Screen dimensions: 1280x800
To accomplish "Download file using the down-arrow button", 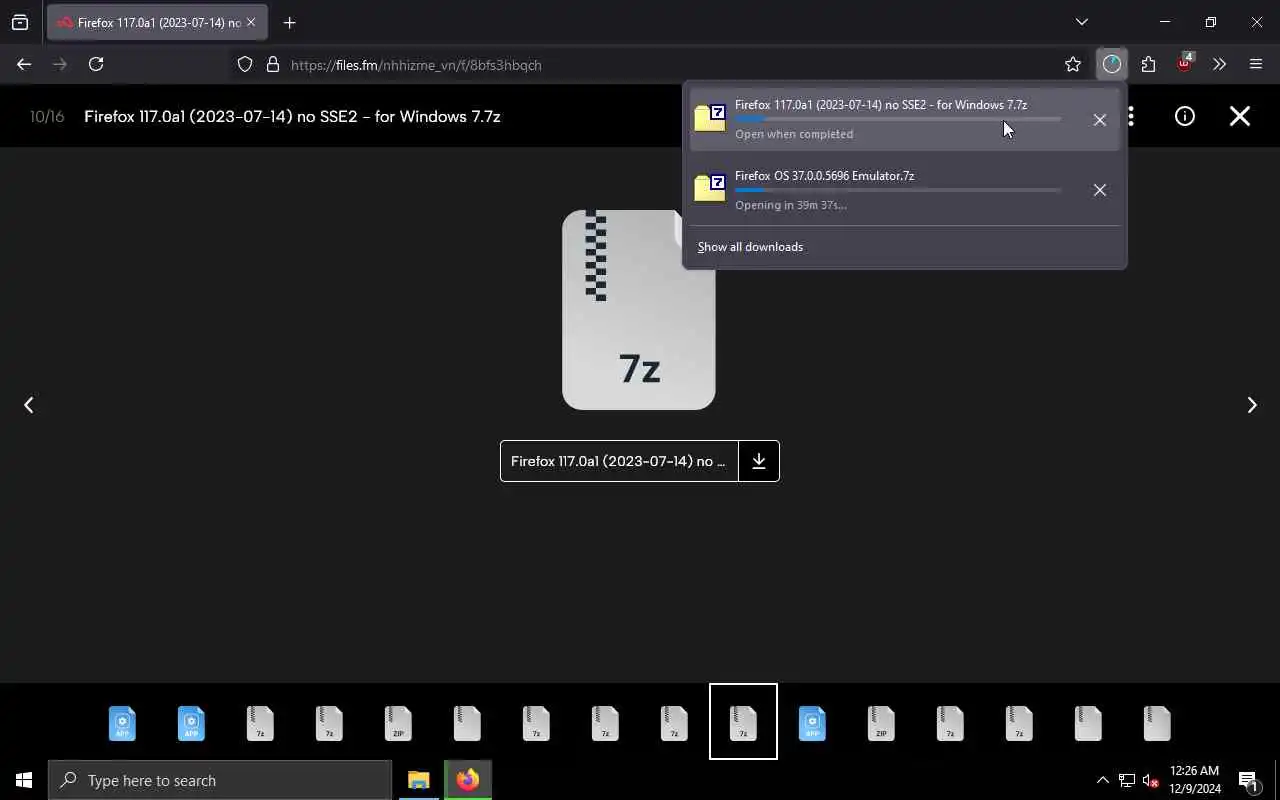I will click(759, 461).
